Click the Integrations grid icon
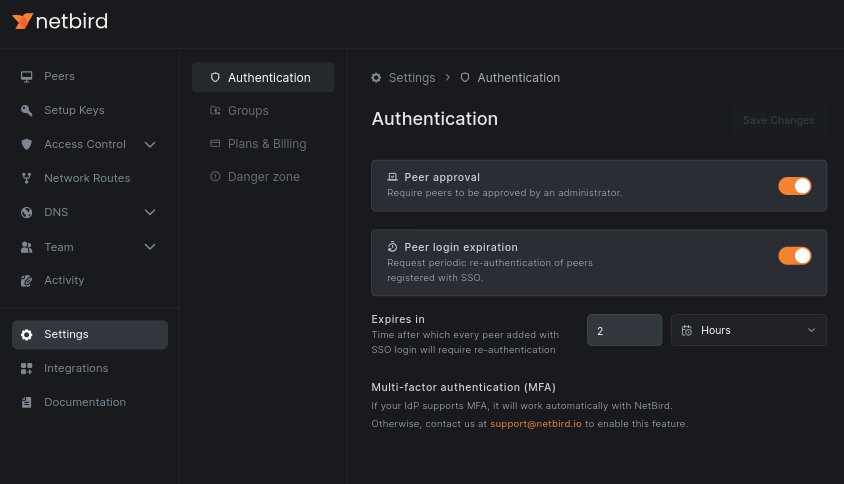844x484 pixels. tap(26, 369)
